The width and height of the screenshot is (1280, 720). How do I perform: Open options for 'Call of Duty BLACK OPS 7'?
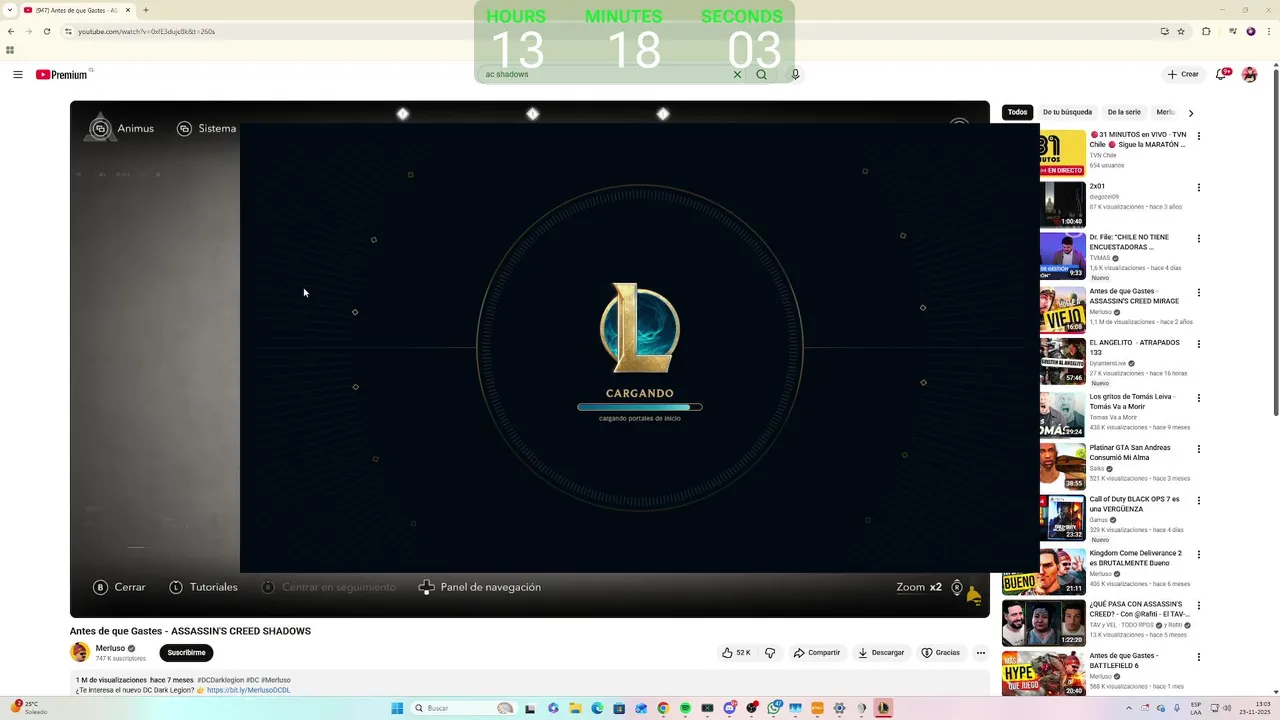(1199, 501)
